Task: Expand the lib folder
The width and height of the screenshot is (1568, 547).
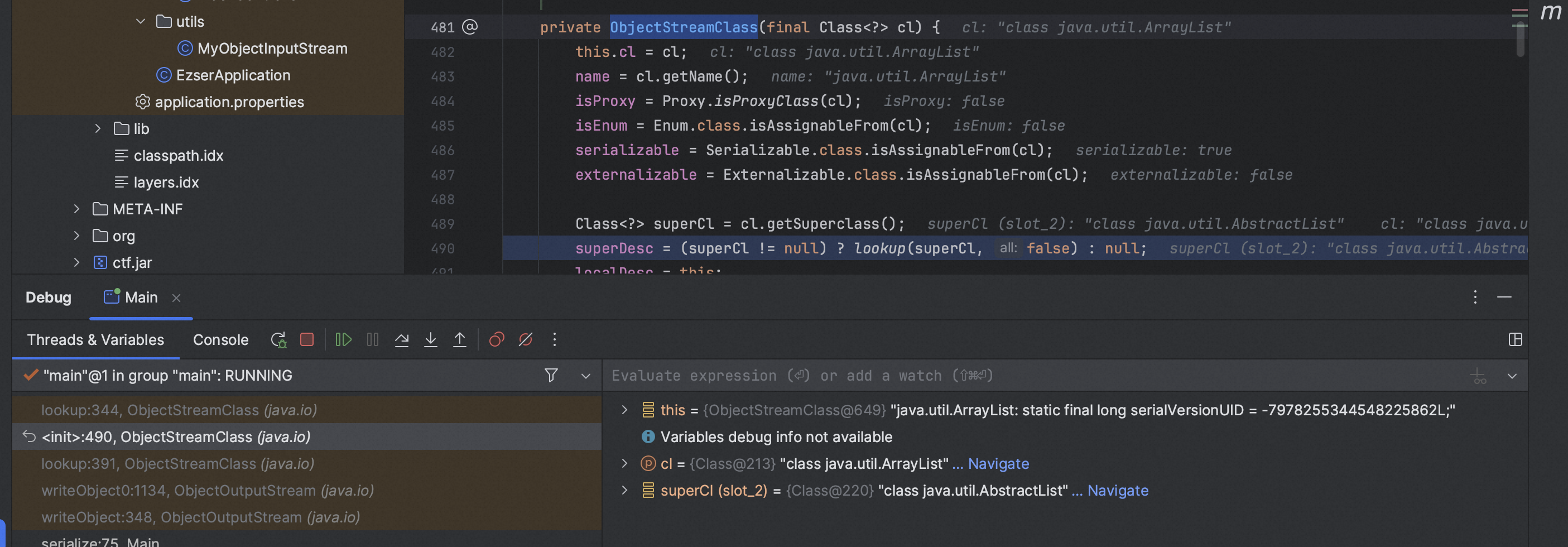Action: pos(98,128)
